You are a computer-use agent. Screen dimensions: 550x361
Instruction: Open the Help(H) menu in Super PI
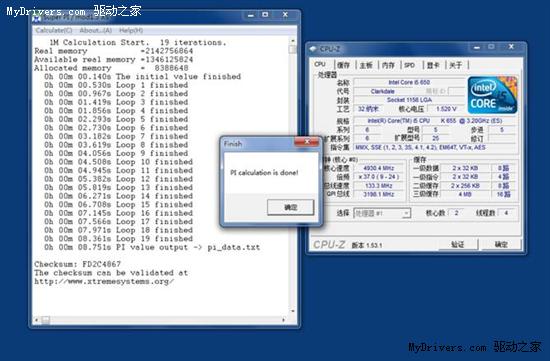tap(131, 31)
